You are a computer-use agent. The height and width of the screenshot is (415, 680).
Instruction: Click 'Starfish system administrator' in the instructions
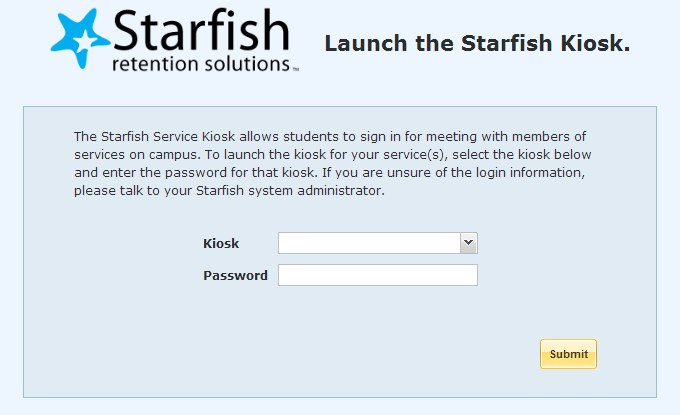coord(290,190)
